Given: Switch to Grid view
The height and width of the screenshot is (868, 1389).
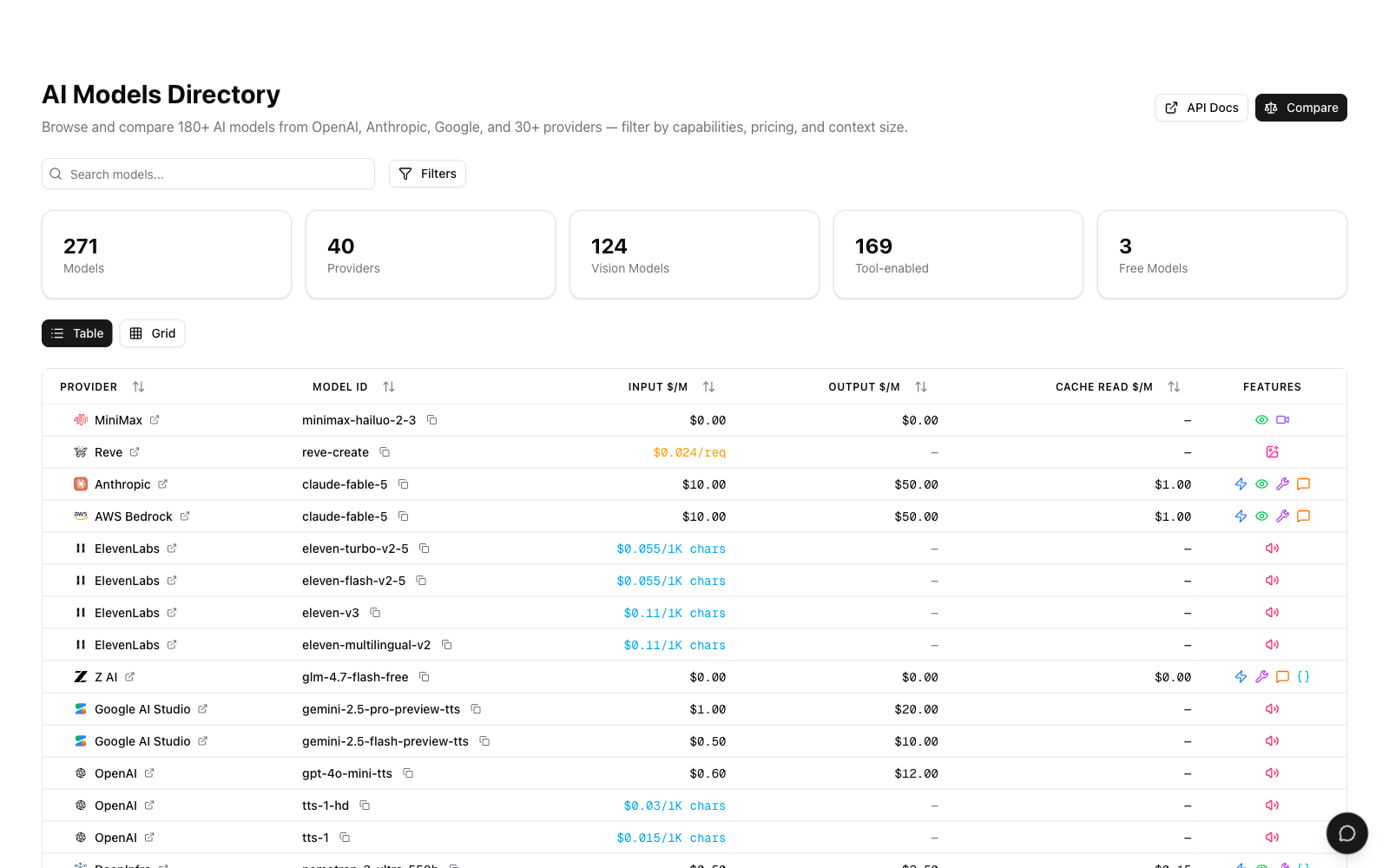Looking at the screenshot, I should click(x=152, y=333).
